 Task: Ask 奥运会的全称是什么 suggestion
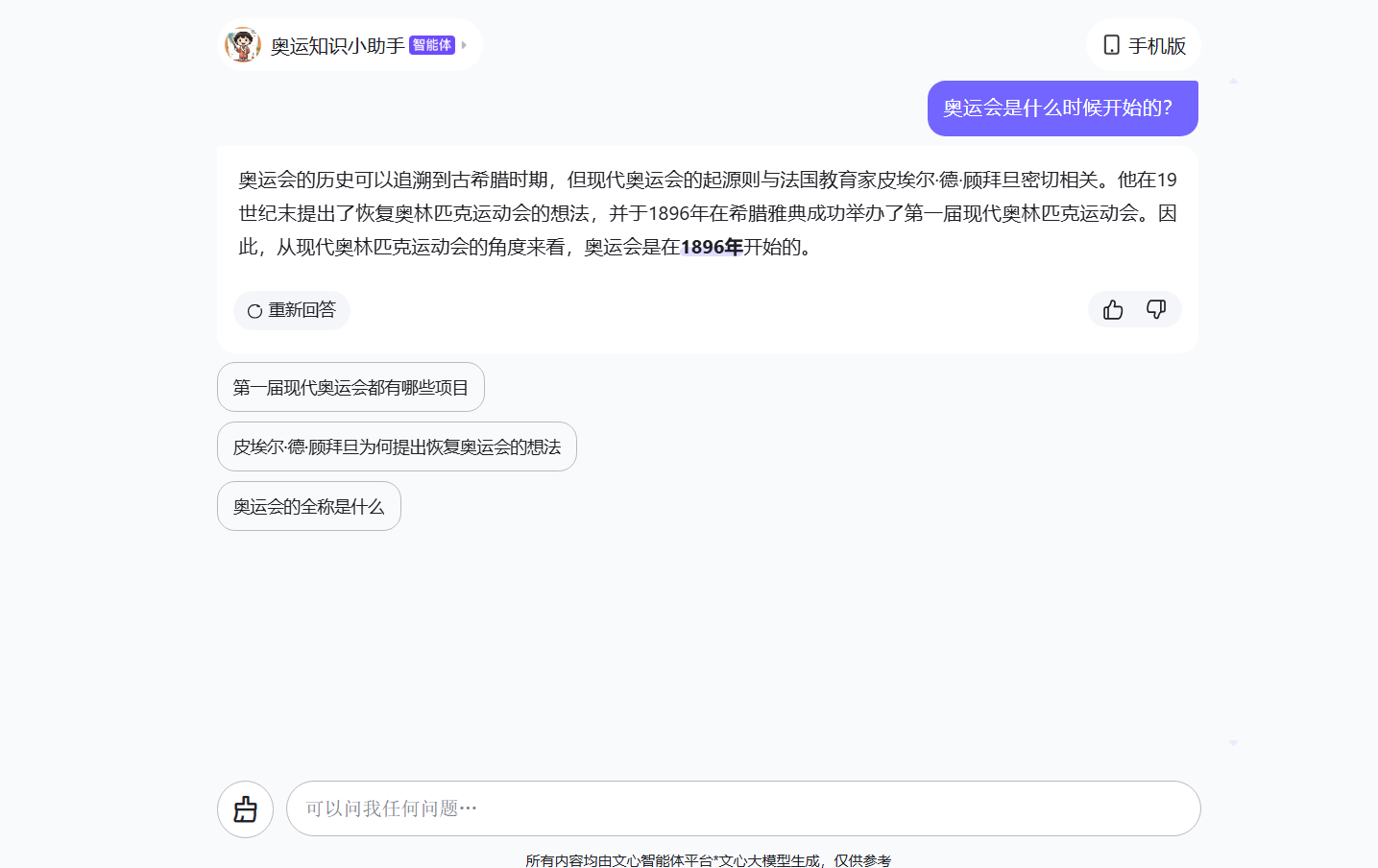click(308, 506)
